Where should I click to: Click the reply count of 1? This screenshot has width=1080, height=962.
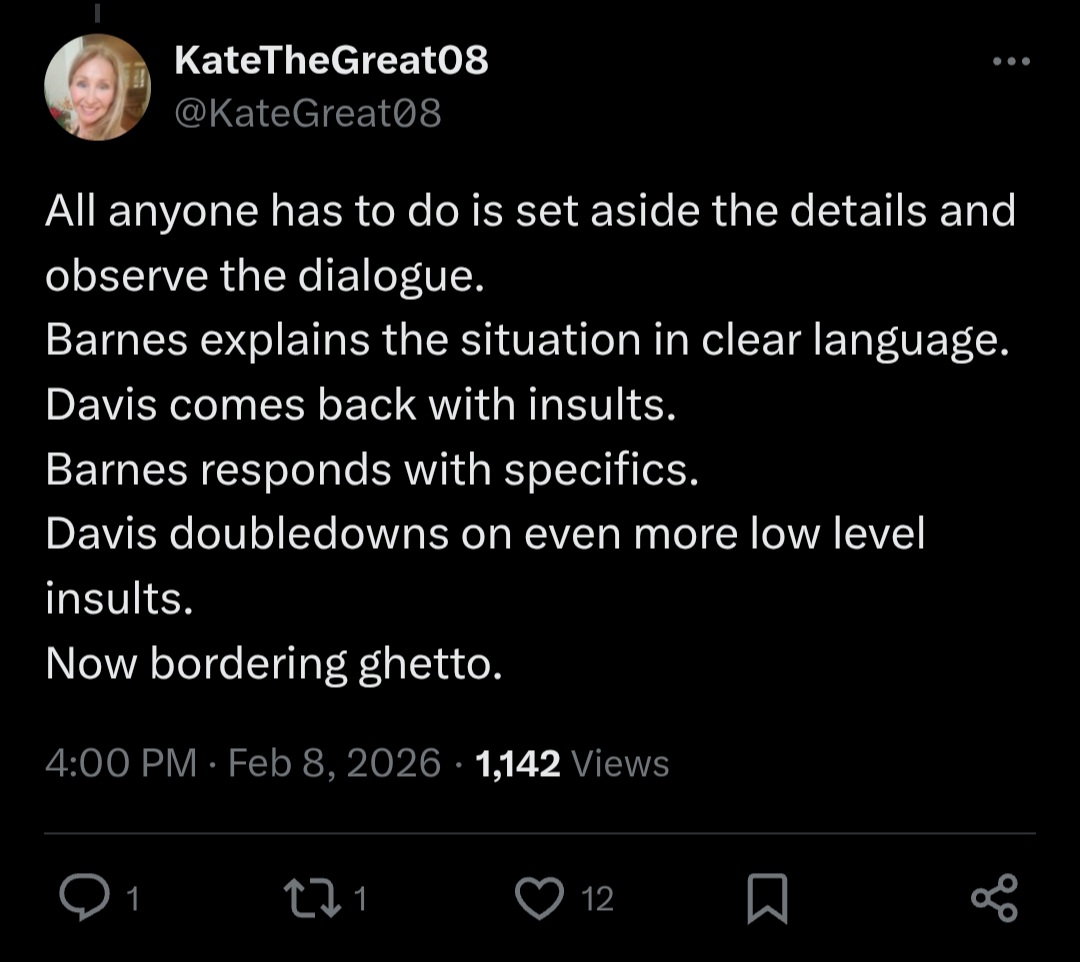(x=132, y=899)
